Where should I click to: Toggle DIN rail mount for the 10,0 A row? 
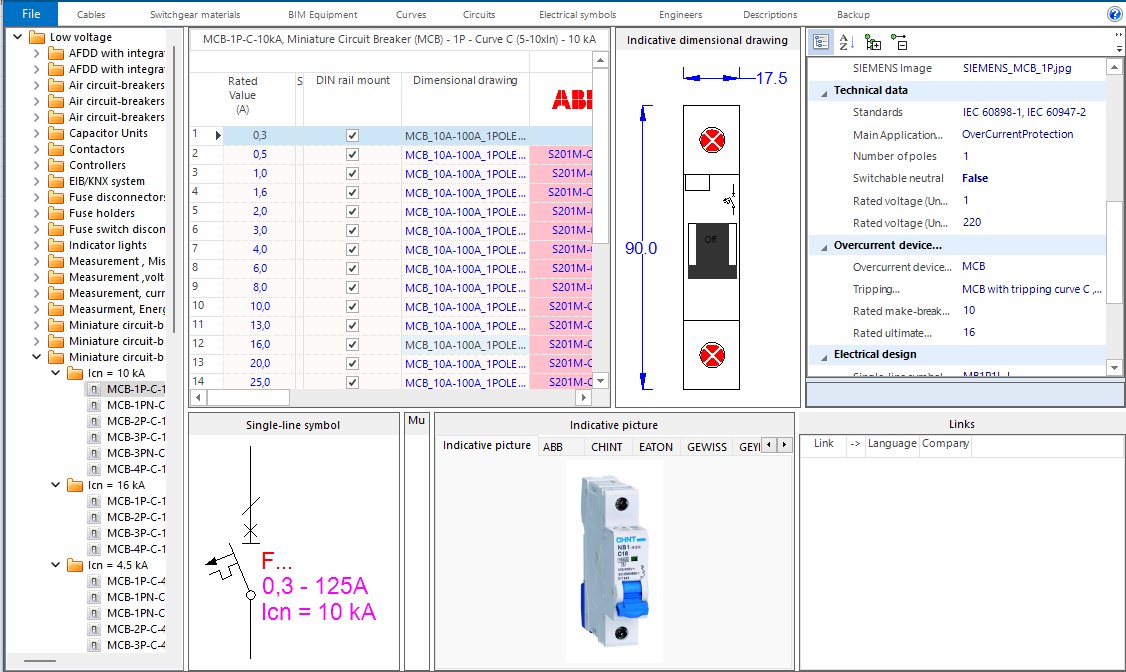pos(352,306)
